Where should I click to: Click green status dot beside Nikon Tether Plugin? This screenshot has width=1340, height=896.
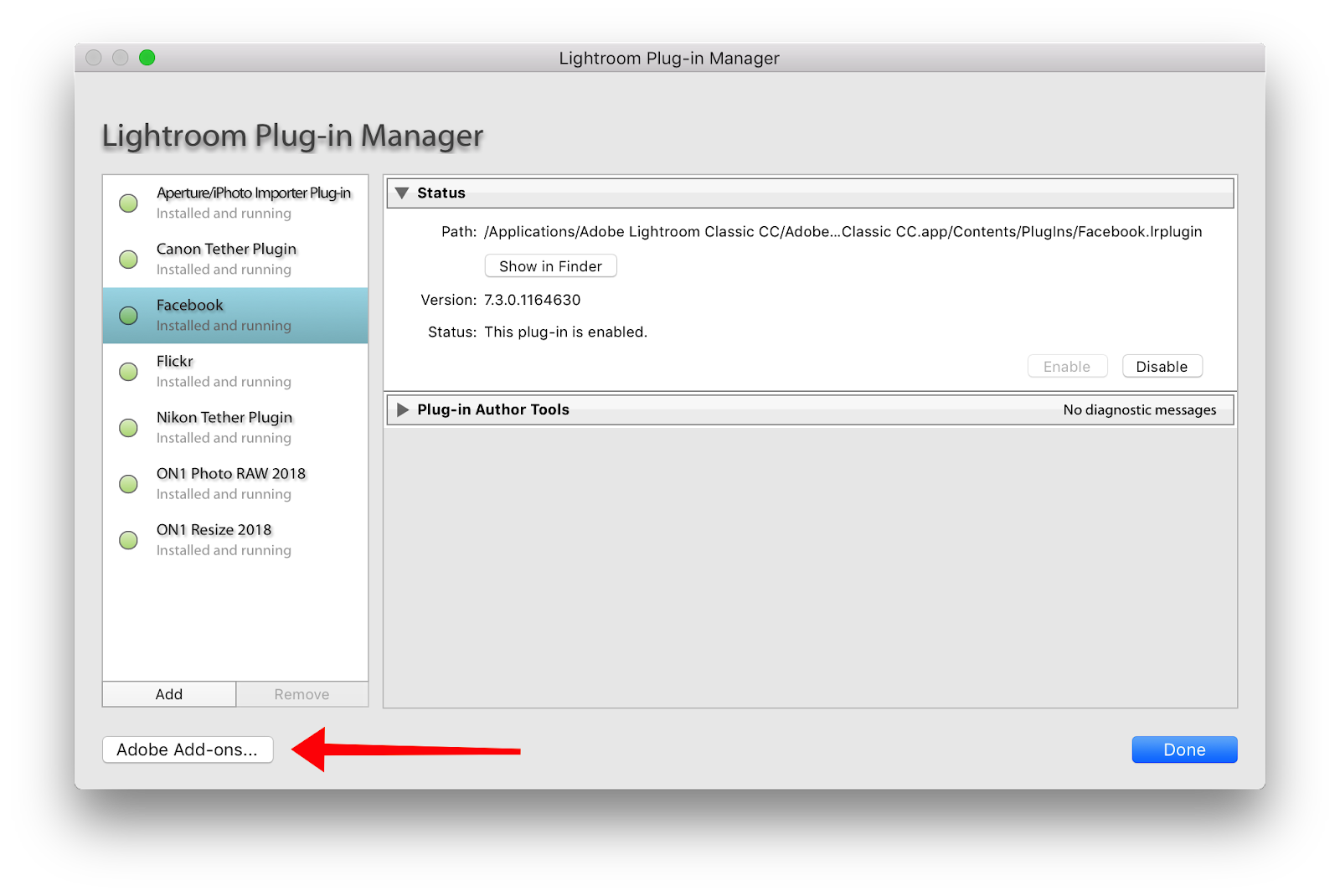128,427
